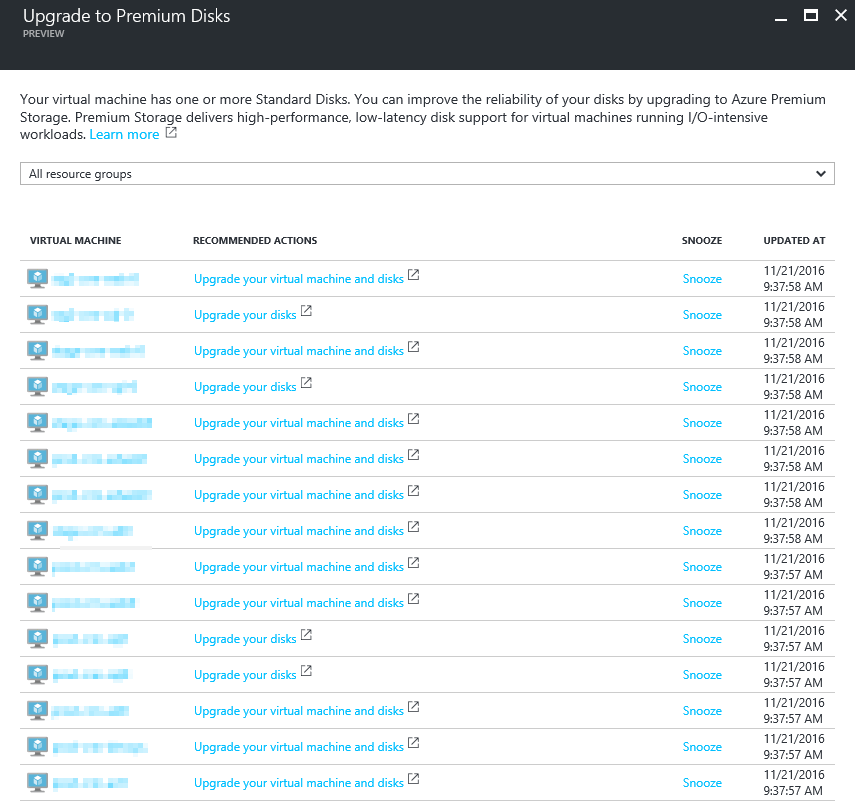Close the Upgrade to Premium Disks blade
The width and height of the screenshot is (855, 811).
click(841, 15)
